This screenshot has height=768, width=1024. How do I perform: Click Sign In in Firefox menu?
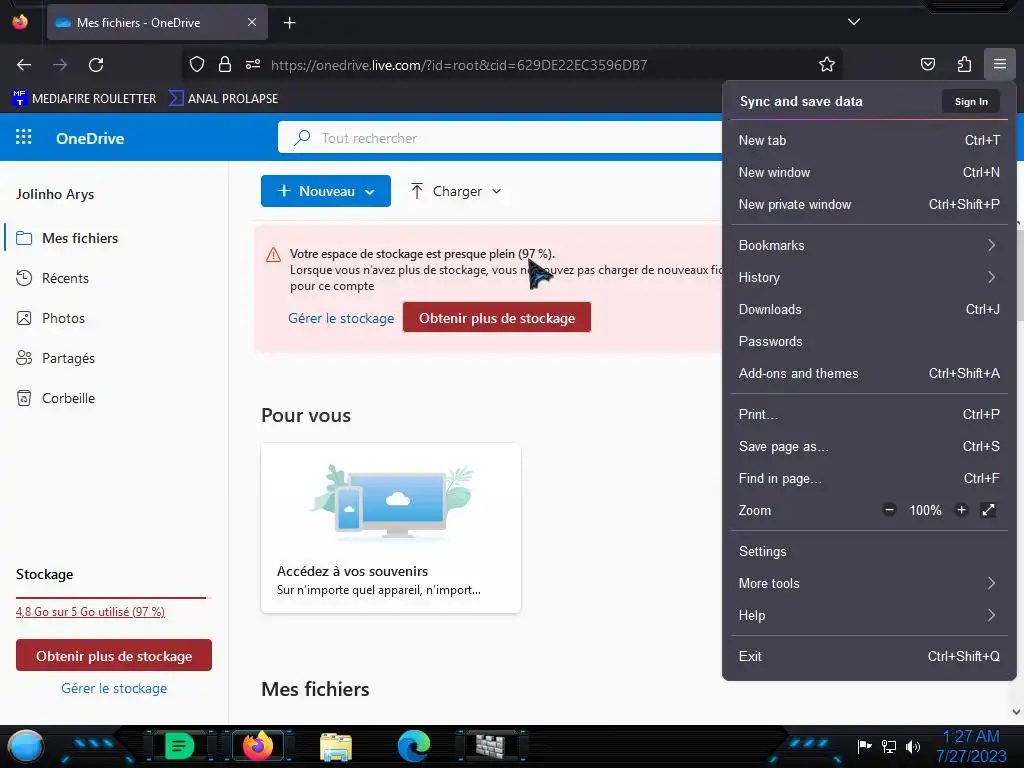971,101
